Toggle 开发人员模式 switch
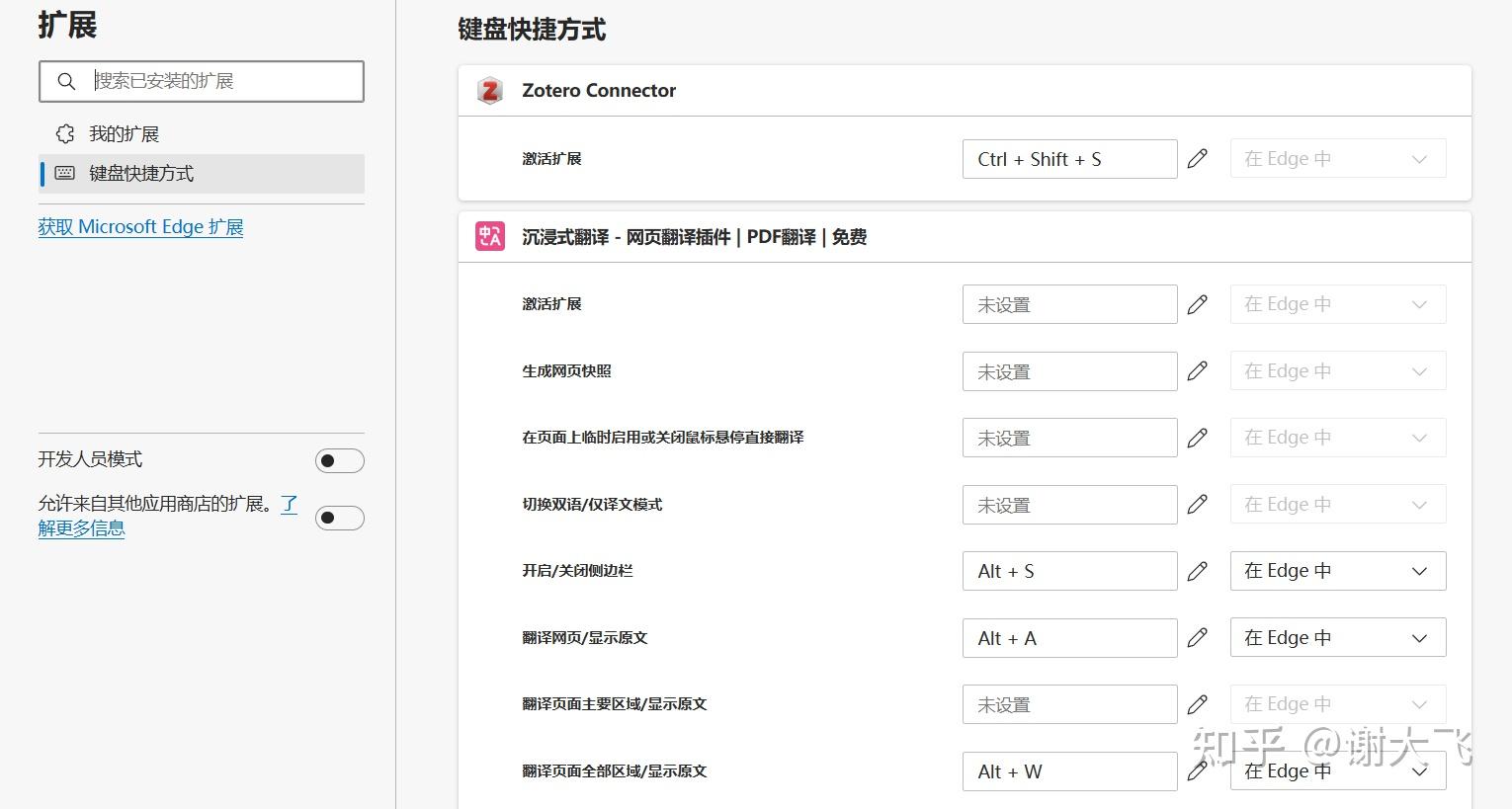This screenshot has width=1512, height=809. pos(339,460)
